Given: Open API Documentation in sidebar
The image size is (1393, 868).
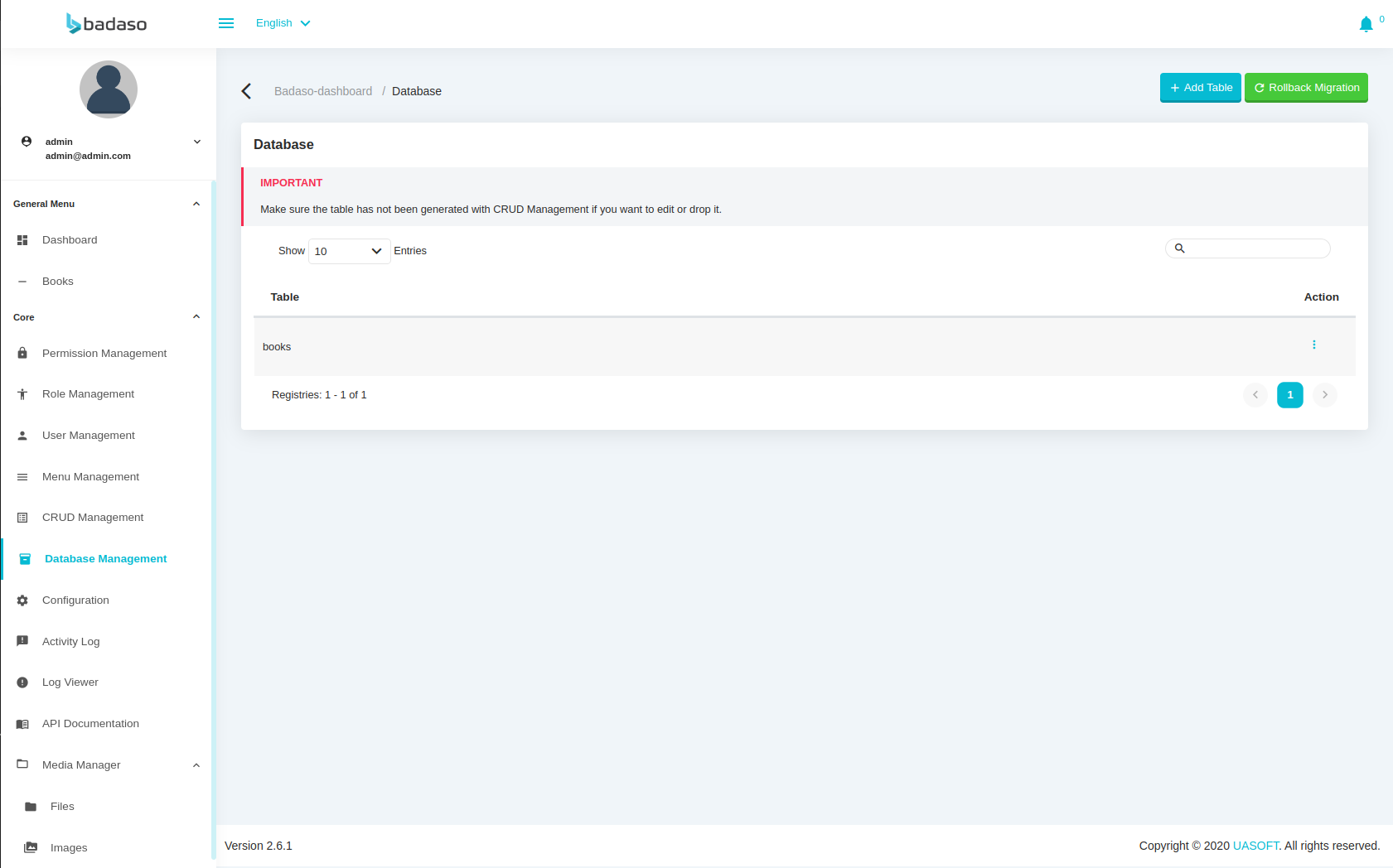Looking at the screenshot, I should coord(90,724).
